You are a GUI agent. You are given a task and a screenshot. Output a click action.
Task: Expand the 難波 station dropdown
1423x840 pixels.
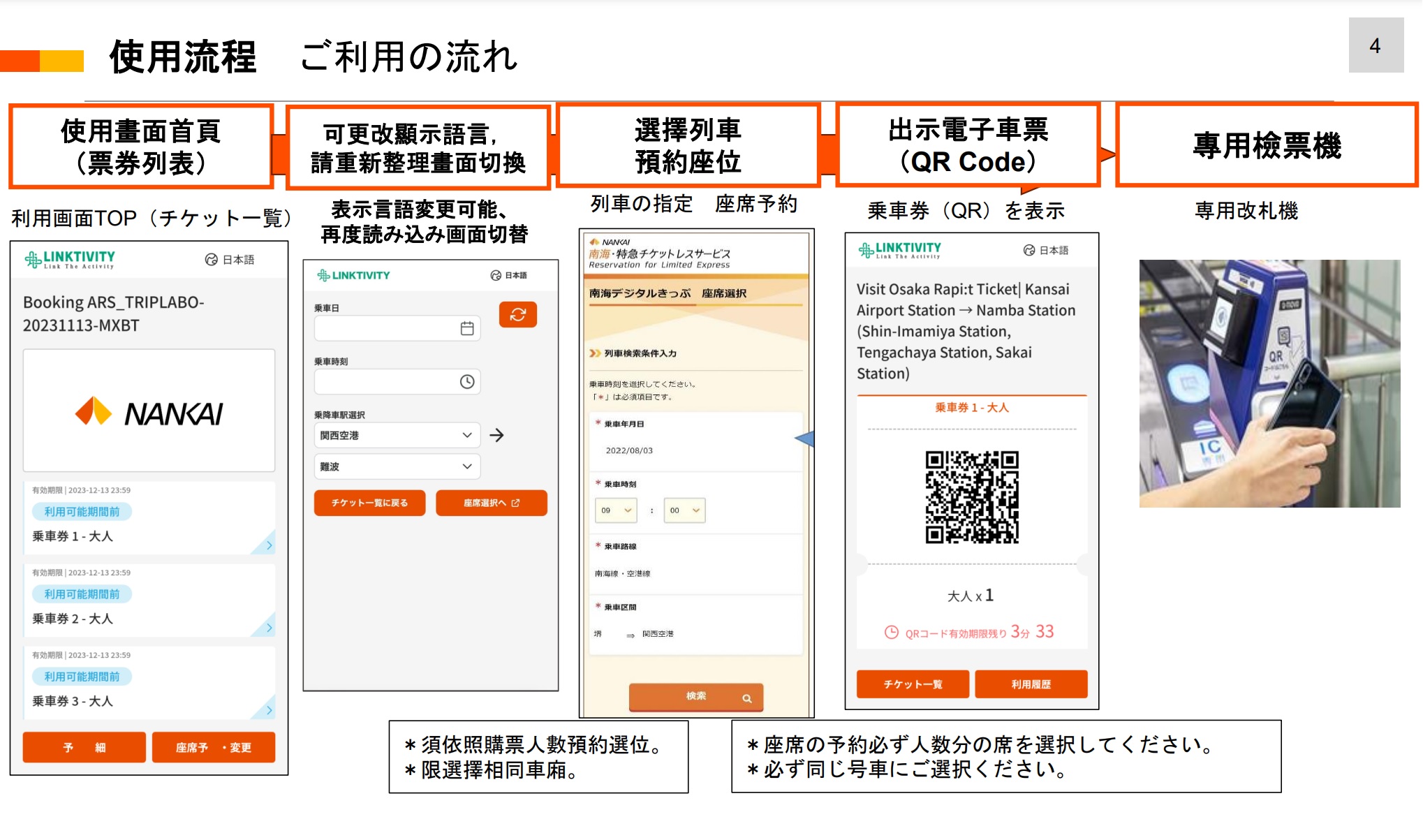(397, 466)
